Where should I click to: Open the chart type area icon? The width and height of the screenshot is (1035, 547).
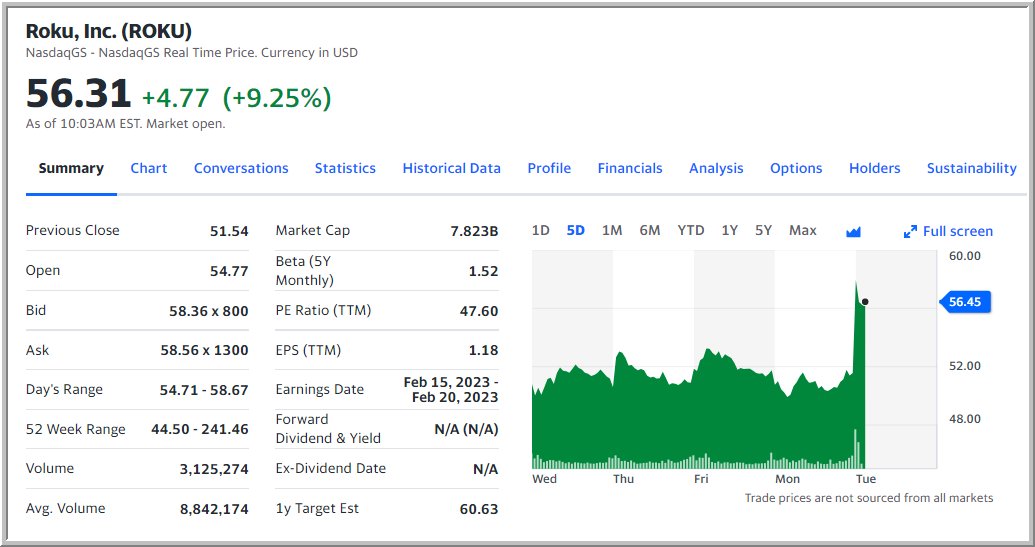tap(853, 232)
